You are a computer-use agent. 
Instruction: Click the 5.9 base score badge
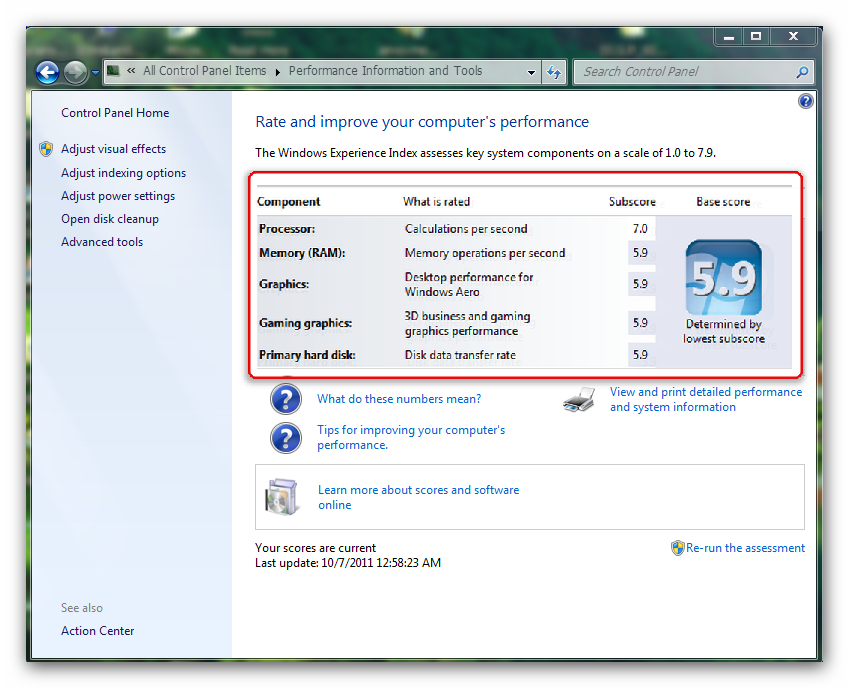723,278
